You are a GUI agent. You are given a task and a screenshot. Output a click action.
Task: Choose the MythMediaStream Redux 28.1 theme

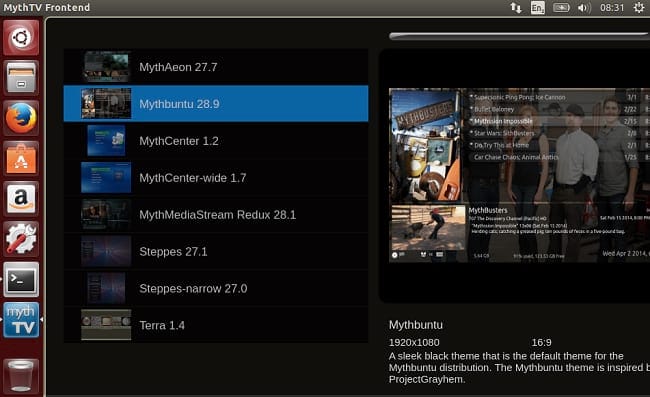tap(216, 215)
